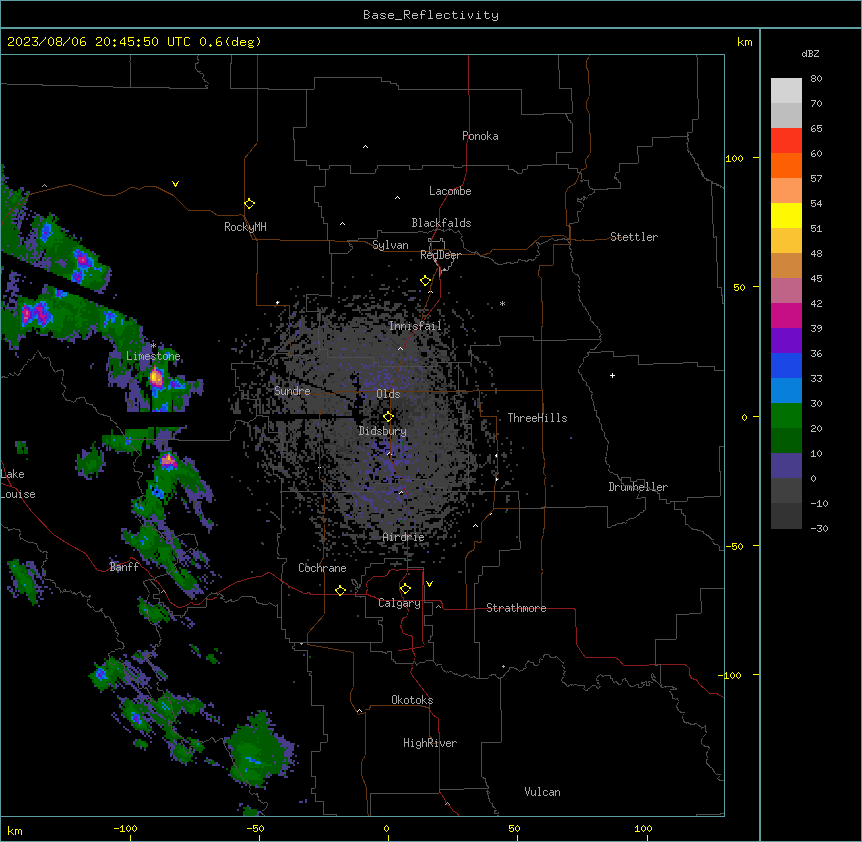Click the yellow diamond marker above RockyMH
Viewport: 862px width, 842px height.
pyautogui.click(x=249, y=204)
